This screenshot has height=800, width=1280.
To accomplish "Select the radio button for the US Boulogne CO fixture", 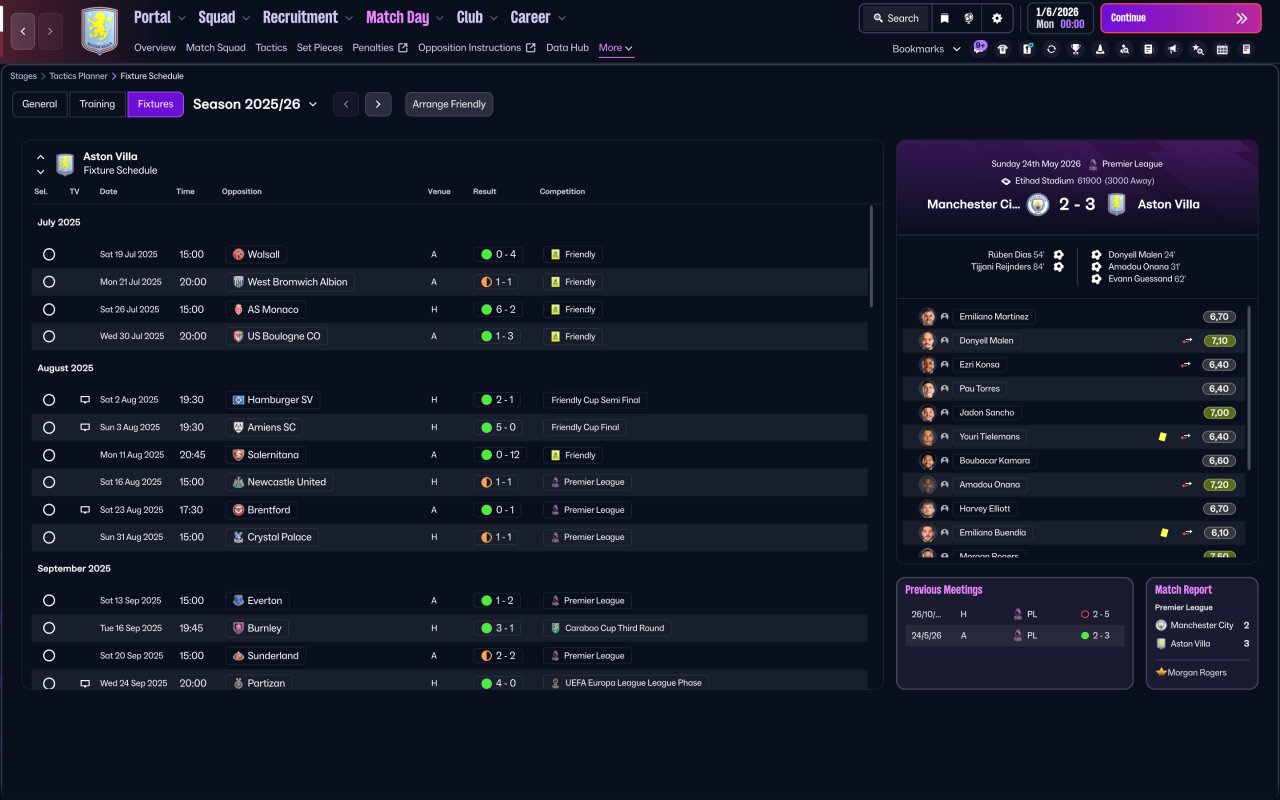I will (49, 337).
